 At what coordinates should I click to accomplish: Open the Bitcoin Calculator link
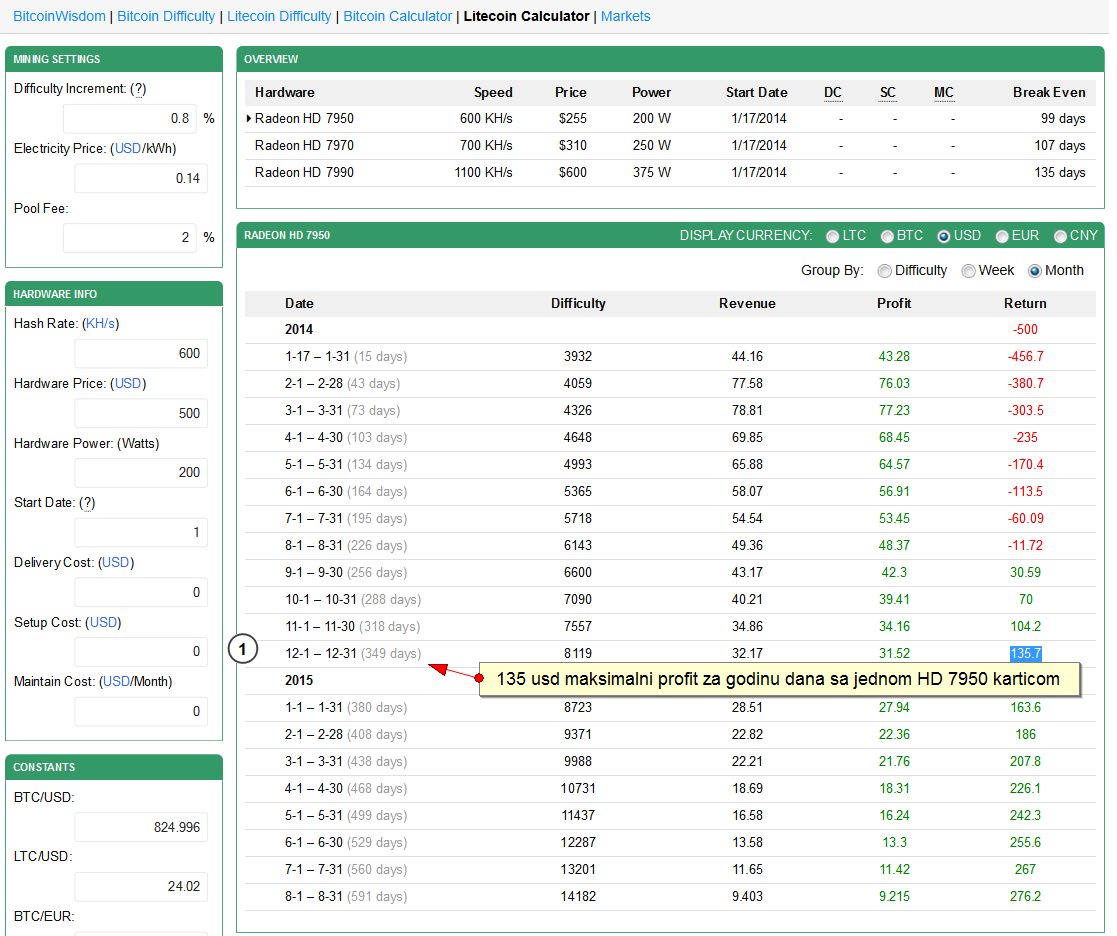[397, 16]
